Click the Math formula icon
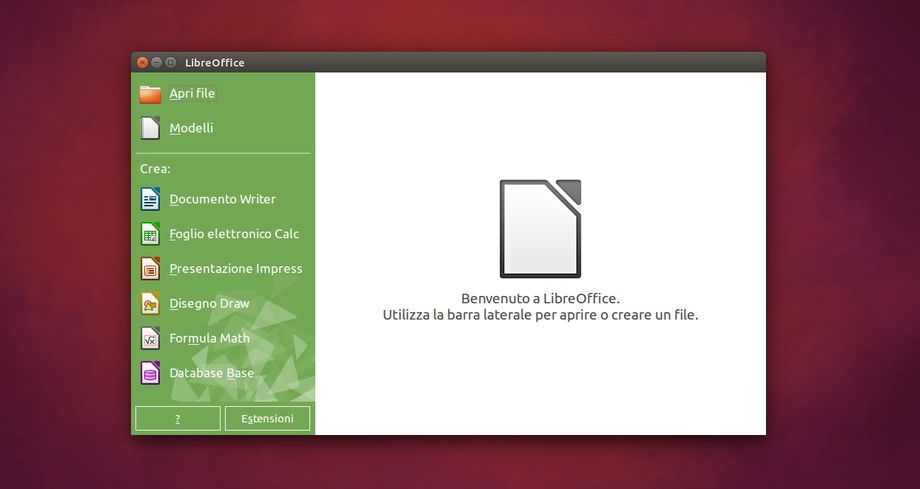 (x=150, y=338)
